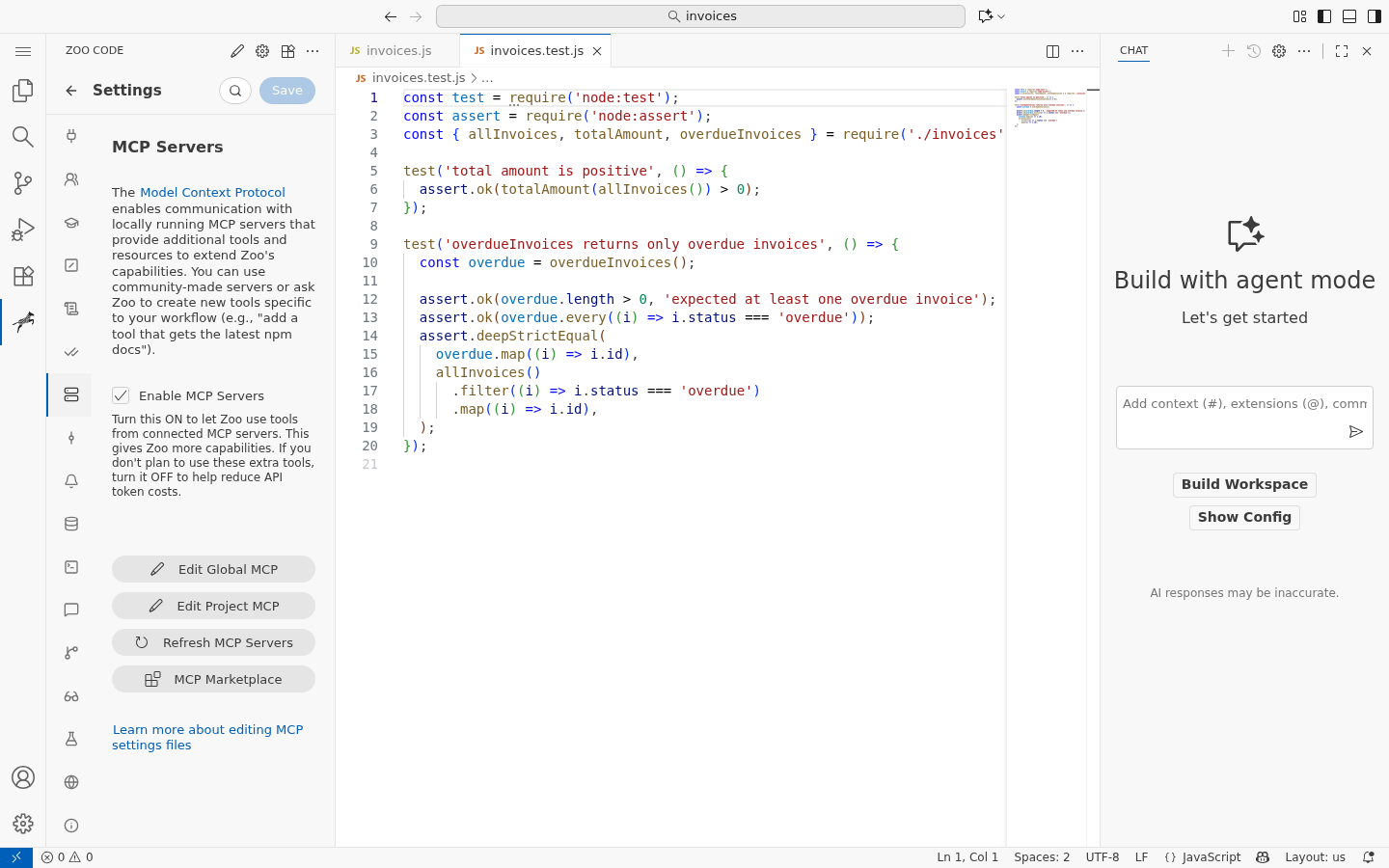This screenshot has height=868, width=1389.
Task: Open the Copilot dropdown beside search bar
Action: coord(992,16)
